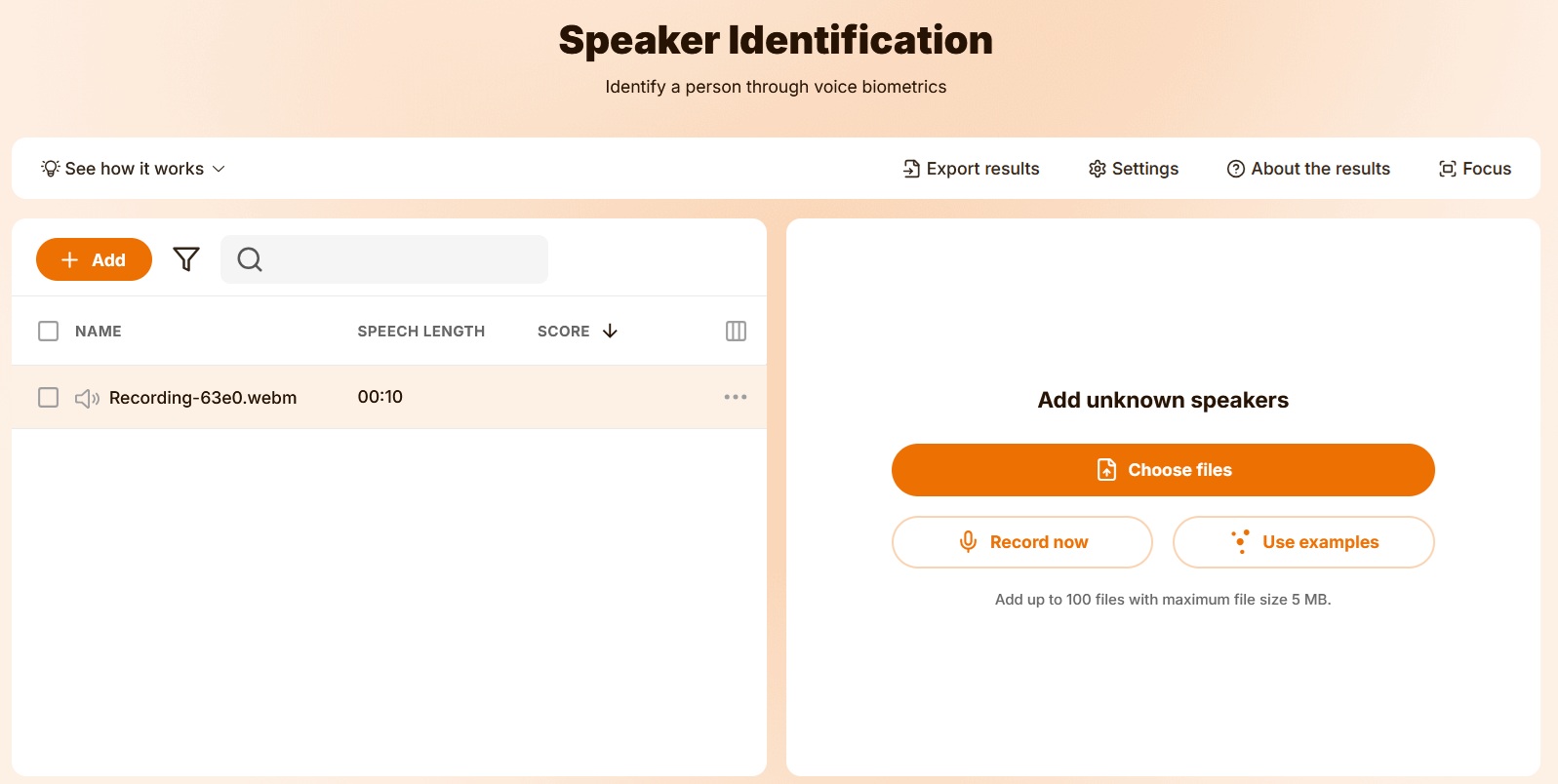
Task: Click the Export results icon
Action: click(911, 169)
